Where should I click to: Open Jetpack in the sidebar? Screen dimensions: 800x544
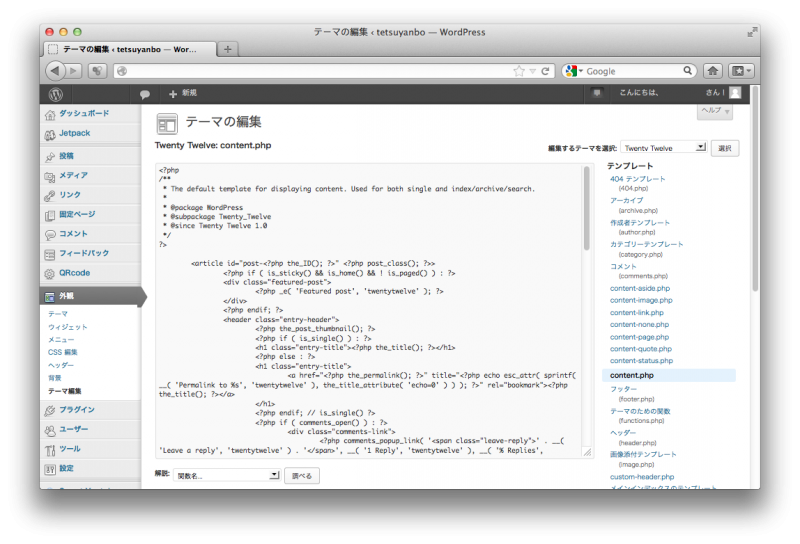point(74,133)
